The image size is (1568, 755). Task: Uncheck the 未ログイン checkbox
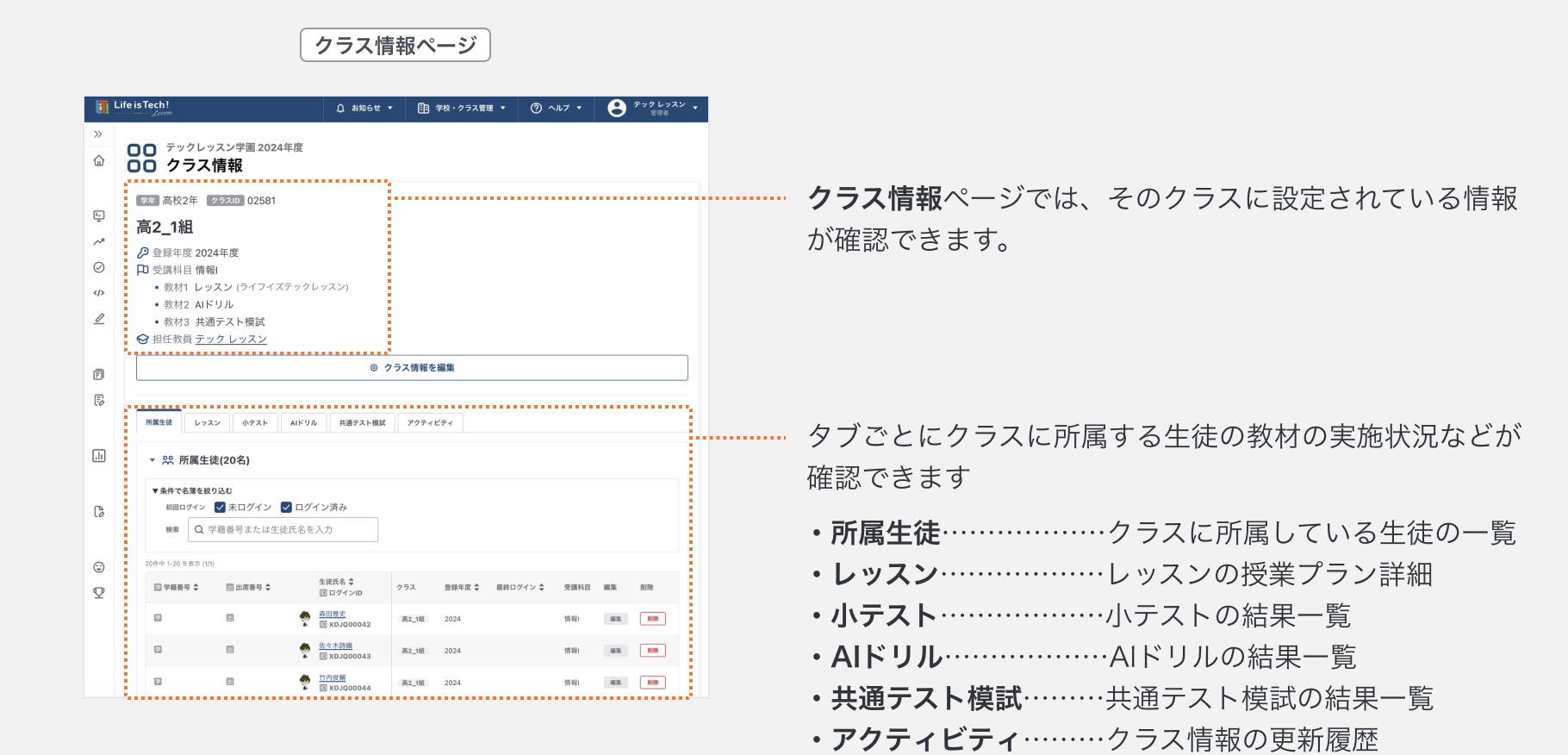220,507
